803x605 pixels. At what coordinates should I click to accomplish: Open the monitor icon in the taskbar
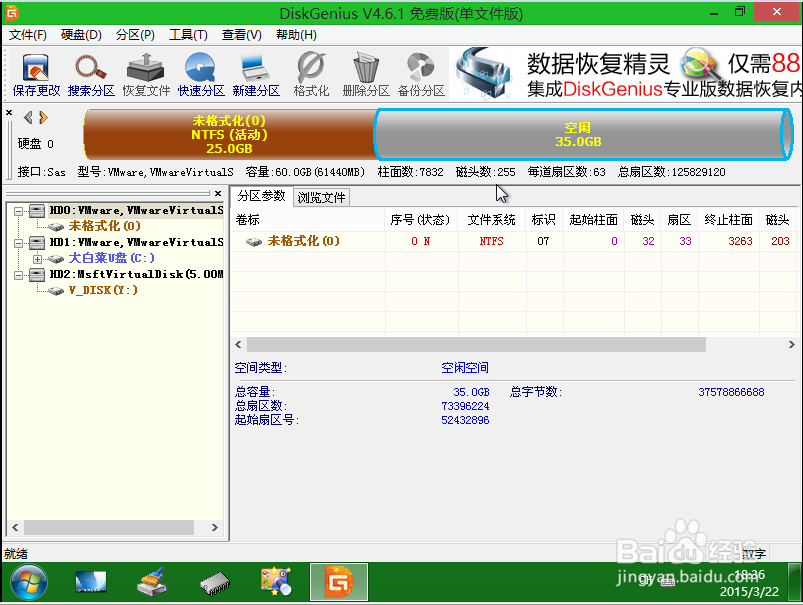pyautogui.click(x=91, y=582)
